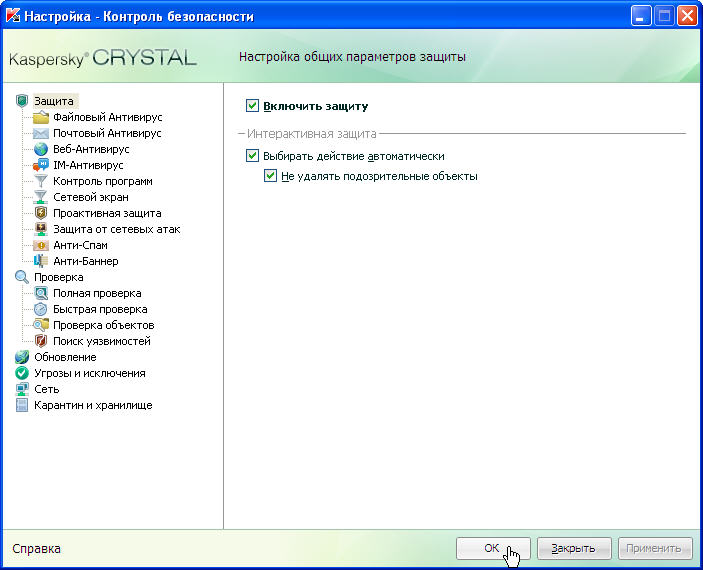Click the OK button

(493, 548)
